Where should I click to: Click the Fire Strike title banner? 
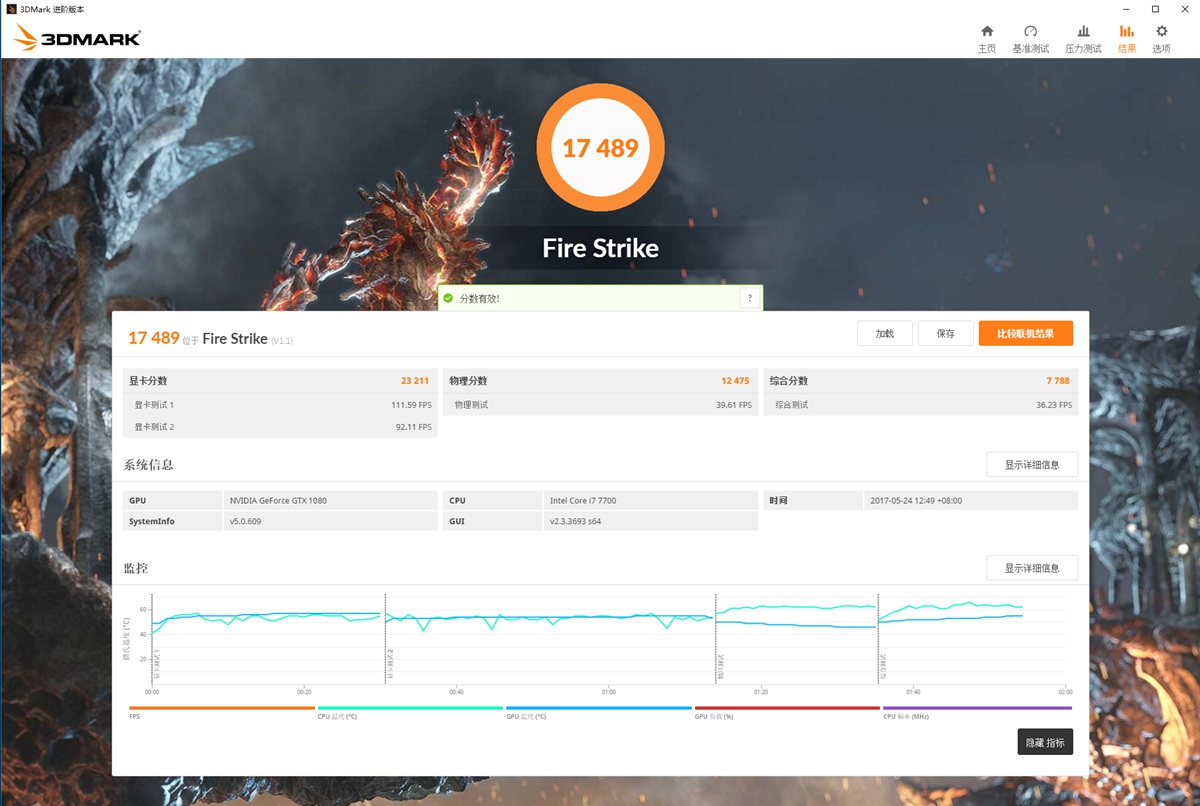pyautogui.click(x=600, y=248)
